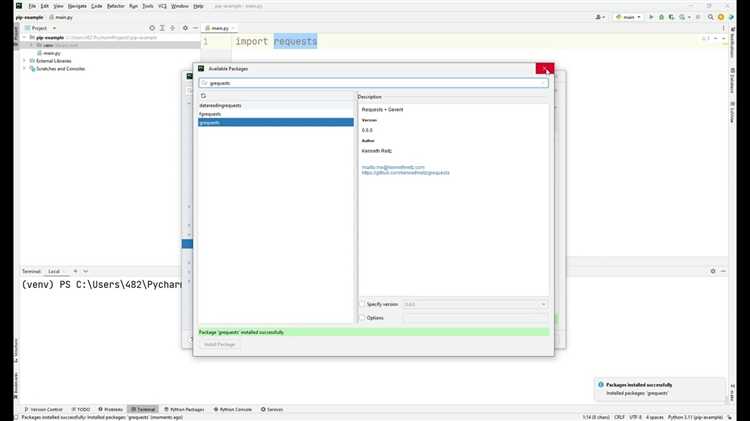Click the CRLF line separator widget

(x=619, y=418)
